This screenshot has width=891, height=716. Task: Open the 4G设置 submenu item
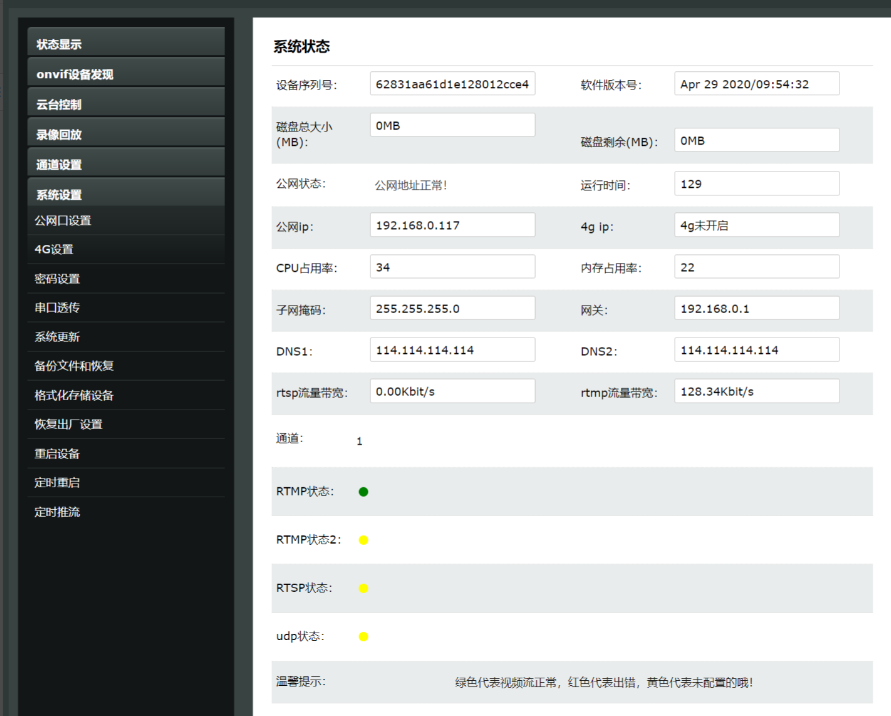point(126,249)
